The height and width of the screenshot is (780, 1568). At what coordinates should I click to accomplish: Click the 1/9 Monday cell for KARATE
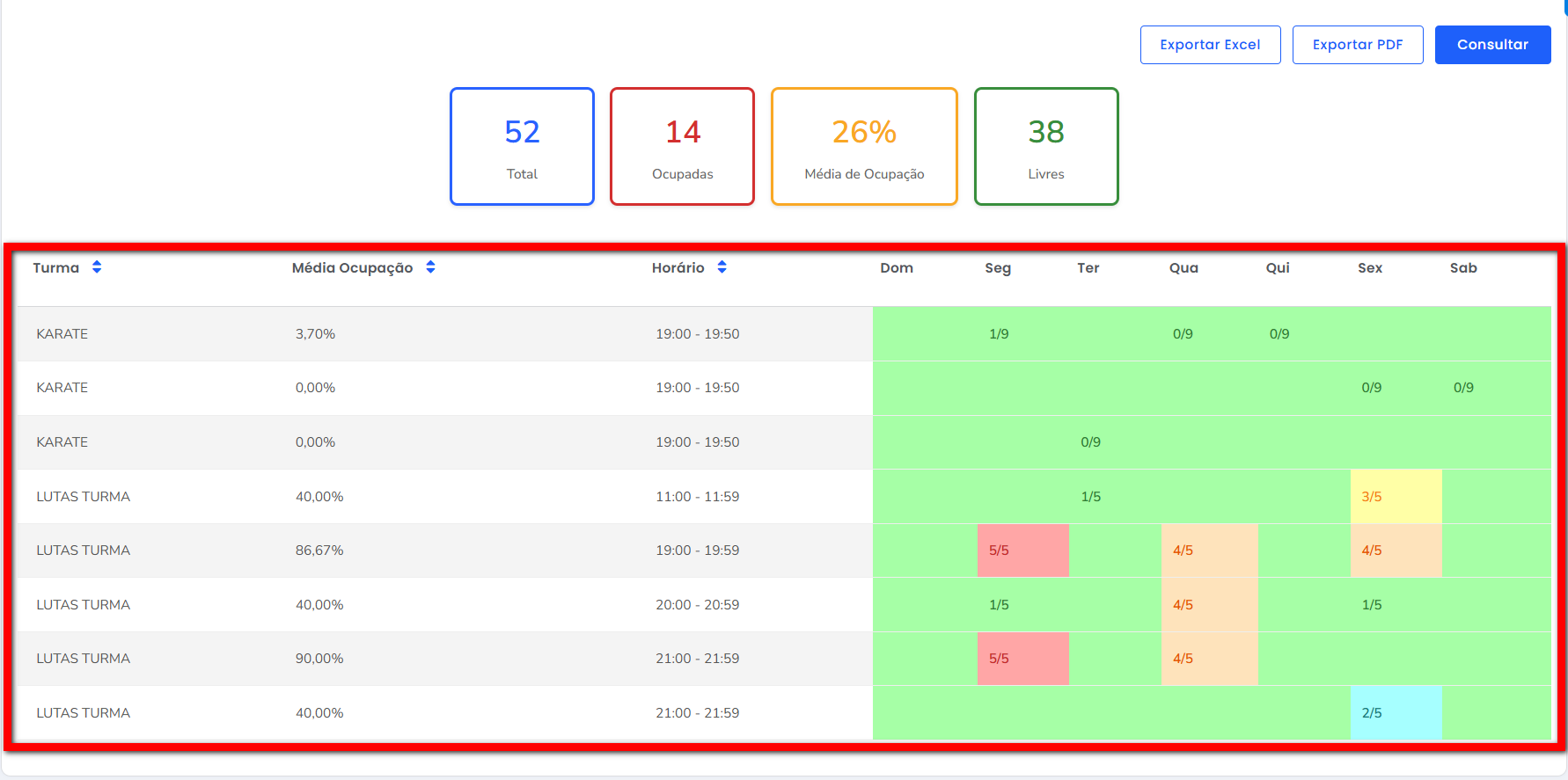pyautogui.click(x=999, y=334)
